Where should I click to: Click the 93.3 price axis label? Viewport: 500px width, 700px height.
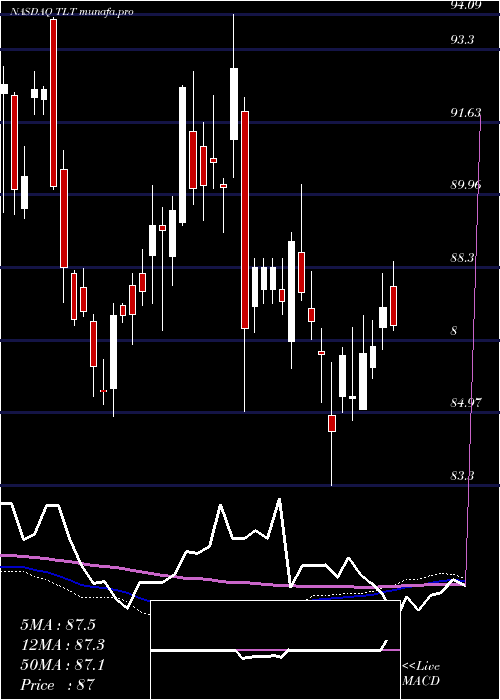(462, 40)
